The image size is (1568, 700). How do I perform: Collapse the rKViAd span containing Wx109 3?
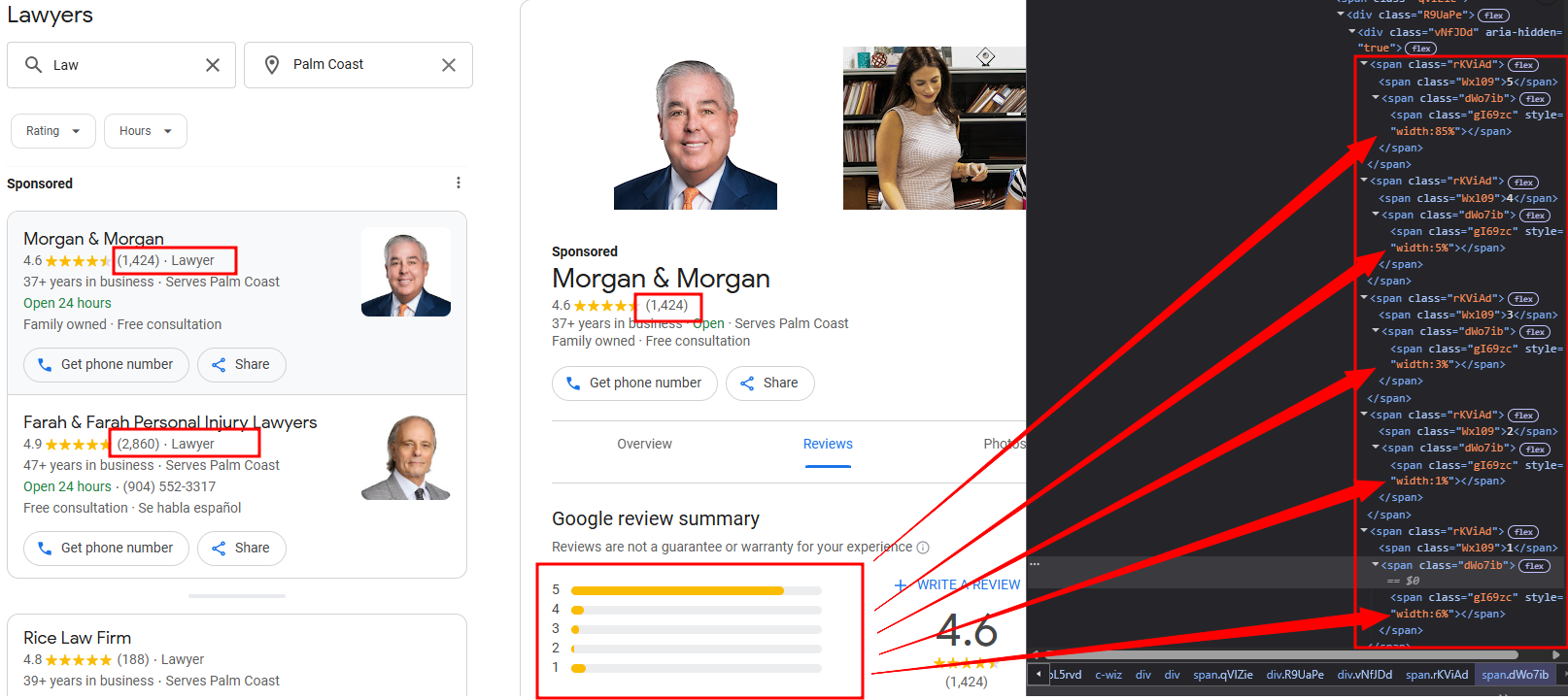[x=1364, y=298]
